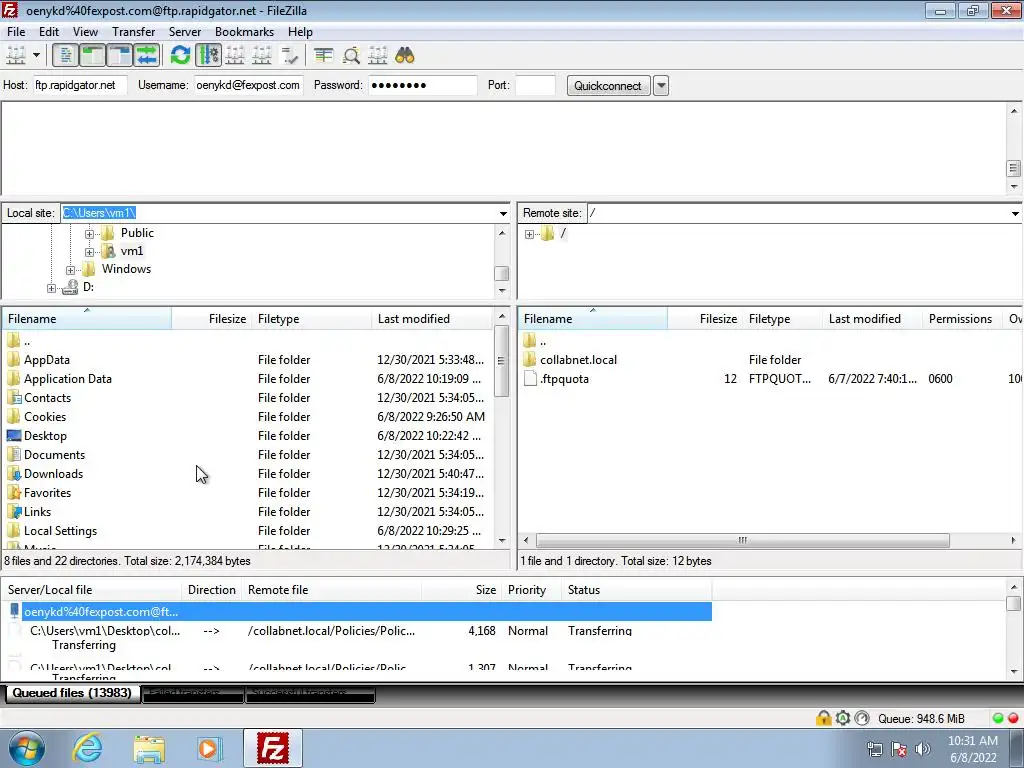Image resolution: width=1024 pixels, height=768 pixels.
Task: Click the speed limits gear icon in status bar
Action: (x=843, y=718)
